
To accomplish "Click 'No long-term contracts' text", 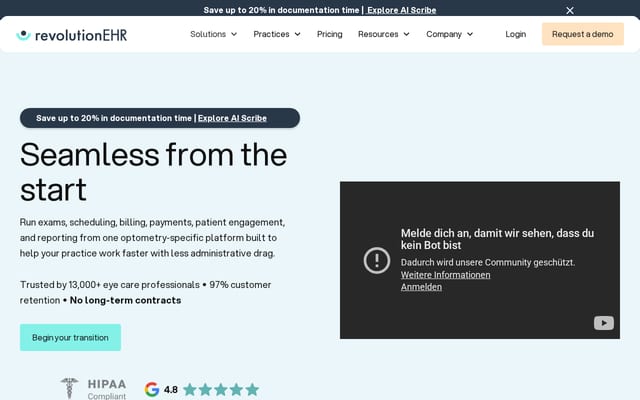I will [125, 300].
